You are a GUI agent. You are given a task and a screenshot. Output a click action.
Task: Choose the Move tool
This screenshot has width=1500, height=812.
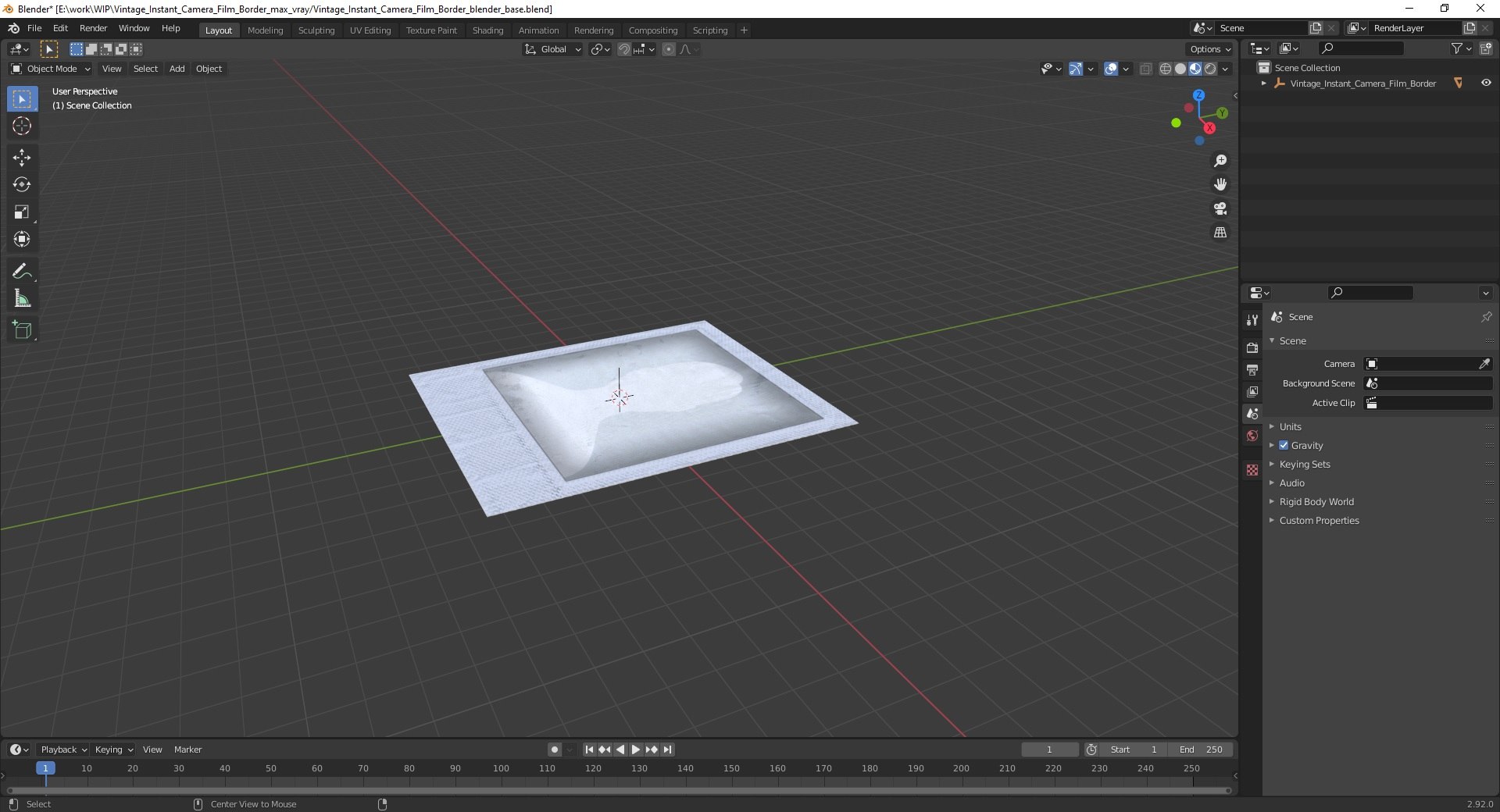(22, 158)
